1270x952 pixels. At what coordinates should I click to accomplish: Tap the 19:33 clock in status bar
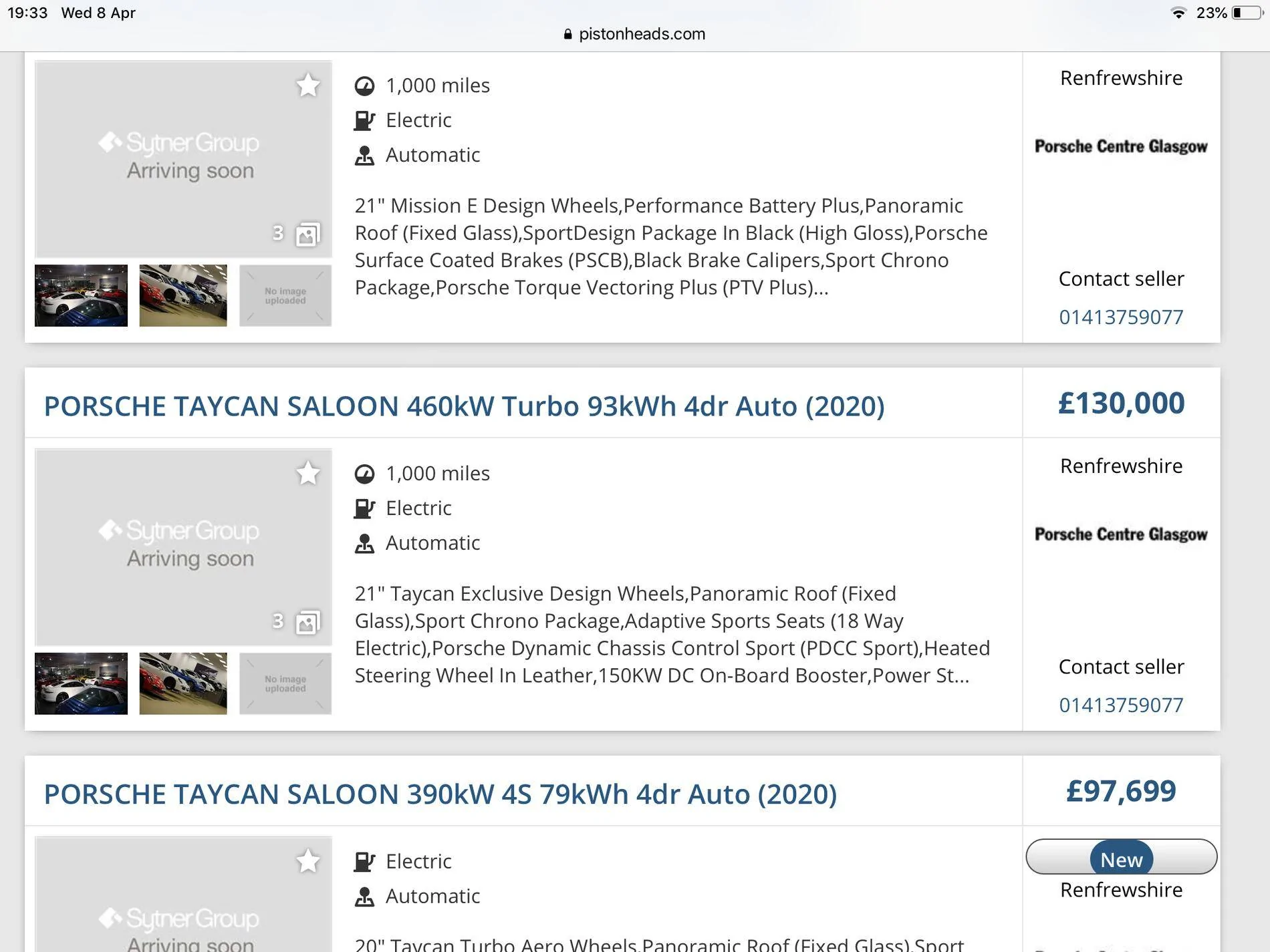point(27,13)
